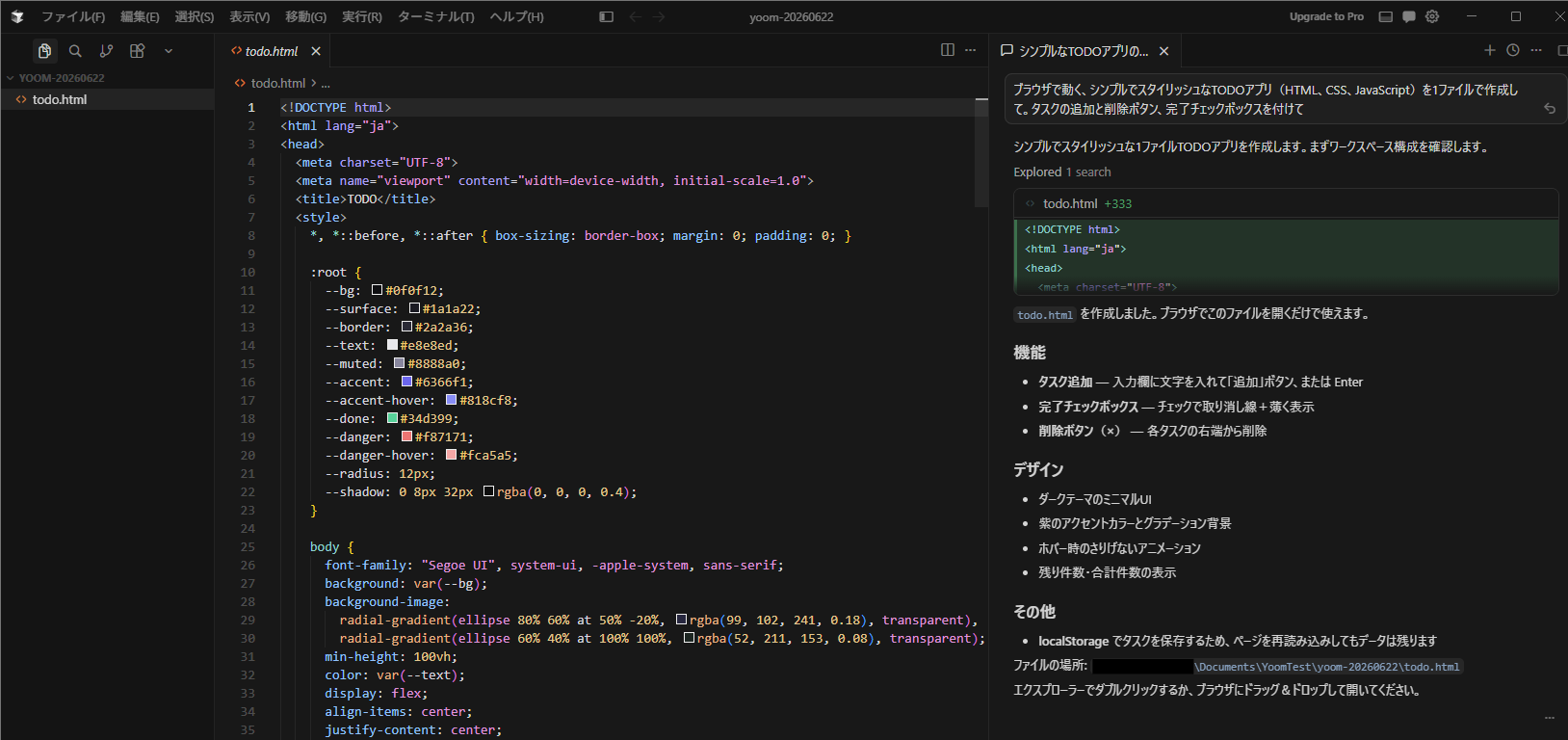Open Cursor settings gear icon

tap(1432, 16)
